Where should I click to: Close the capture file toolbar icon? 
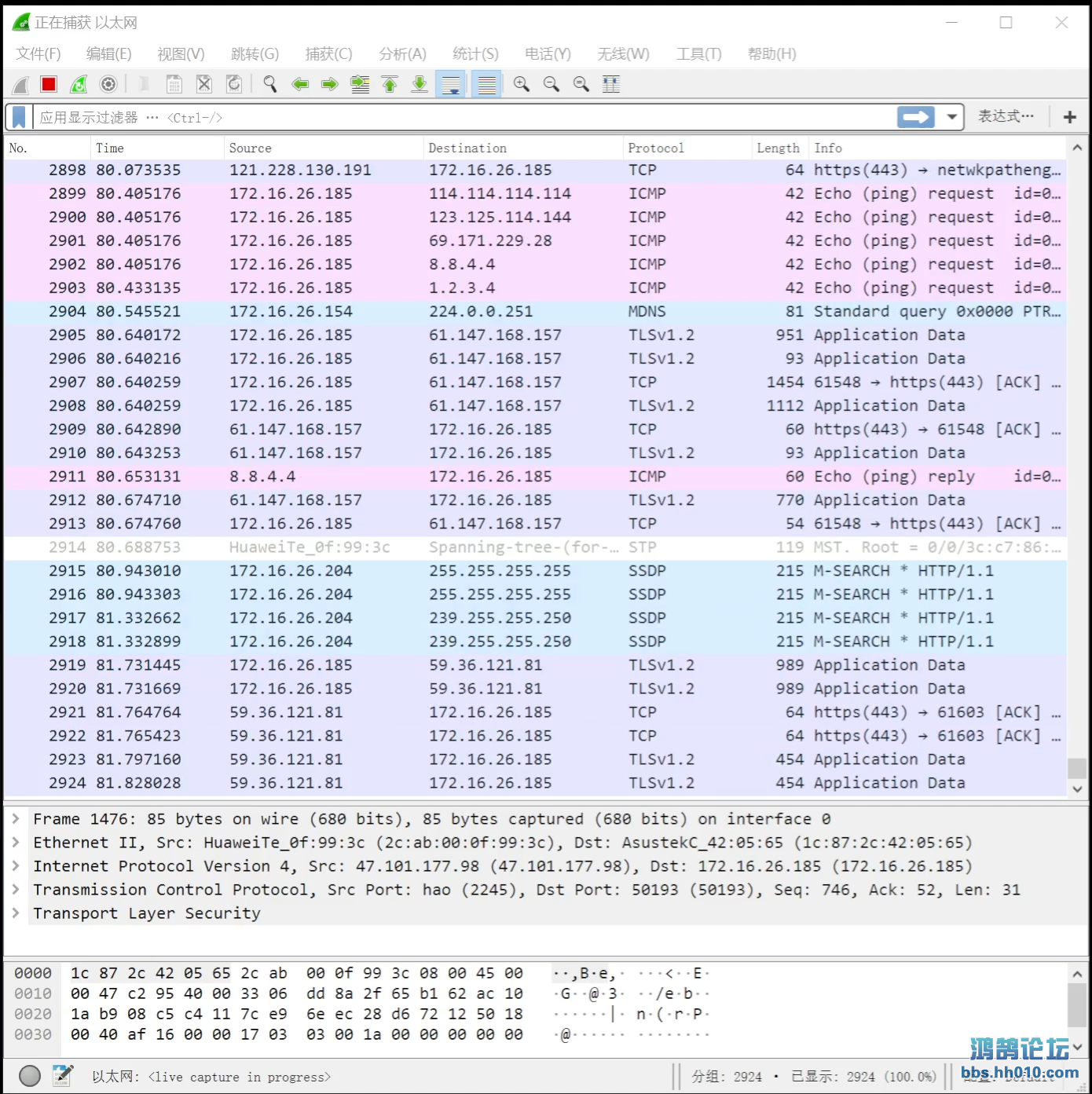point(204,84)
